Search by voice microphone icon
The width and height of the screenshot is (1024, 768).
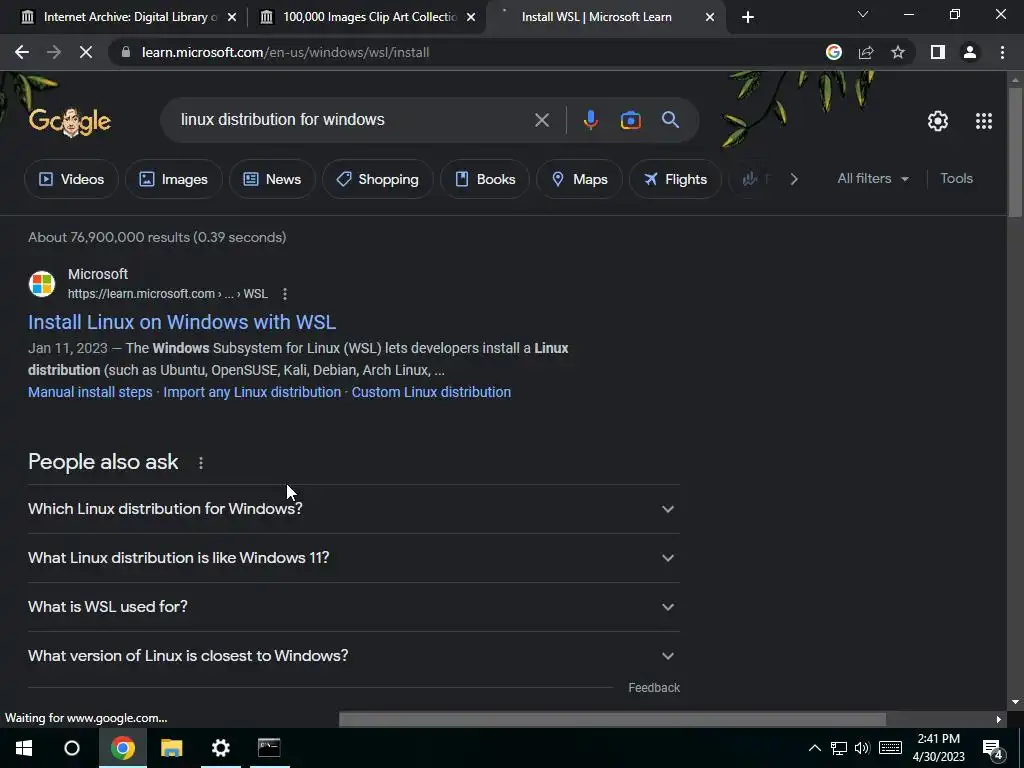(590, 120)
